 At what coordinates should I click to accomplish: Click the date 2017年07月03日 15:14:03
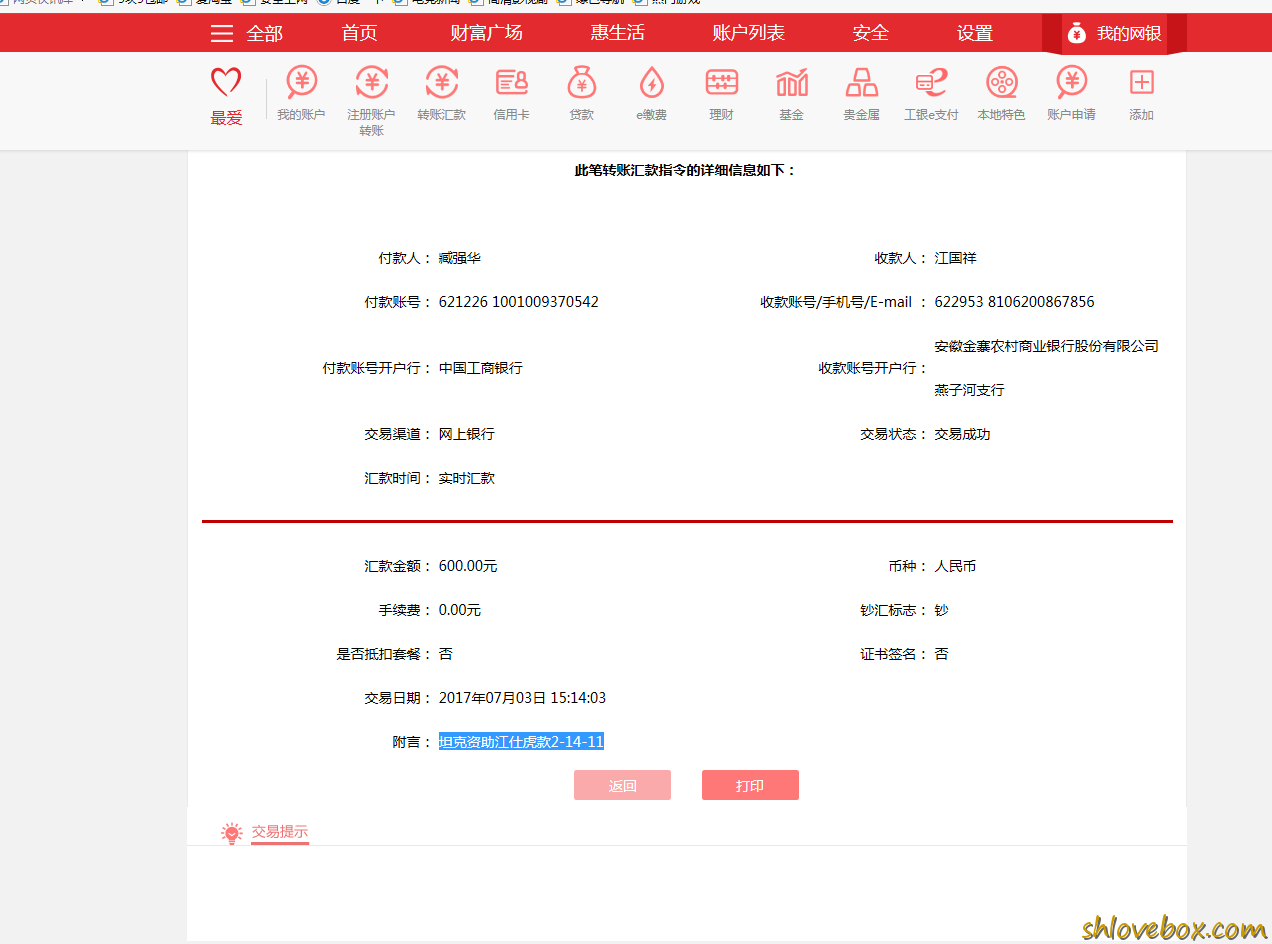tap(522, 697)
